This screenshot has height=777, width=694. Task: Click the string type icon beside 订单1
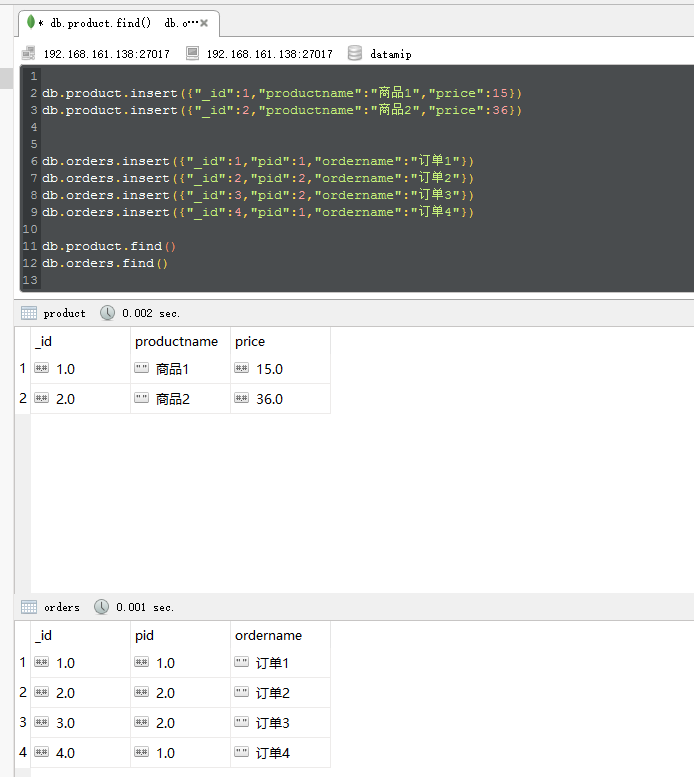[241, 662]
